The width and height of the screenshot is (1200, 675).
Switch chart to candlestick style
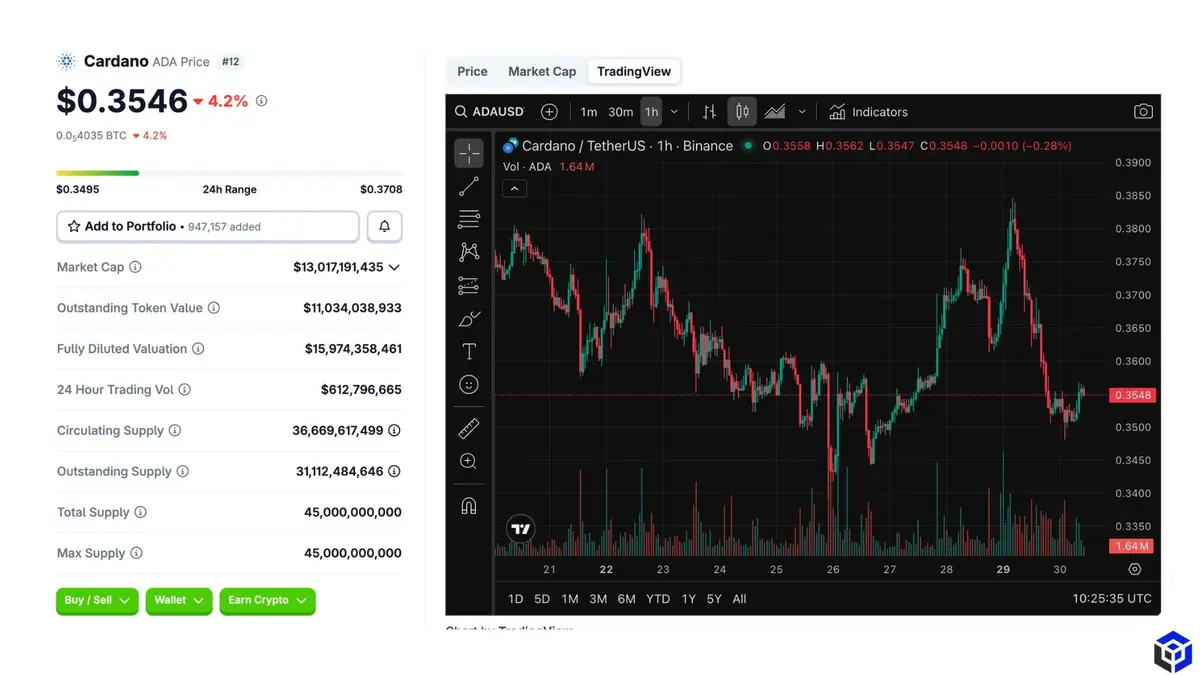point(742,111)
